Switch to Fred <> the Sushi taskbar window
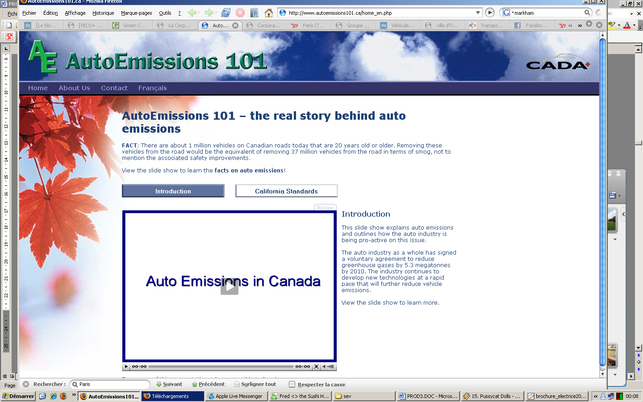 click(x=301, y=396)
